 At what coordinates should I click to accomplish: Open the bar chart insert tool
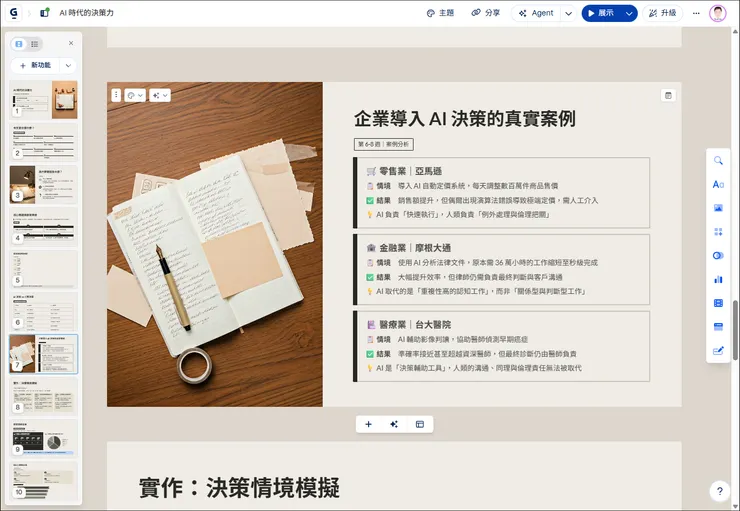click(x=718, y=279)
